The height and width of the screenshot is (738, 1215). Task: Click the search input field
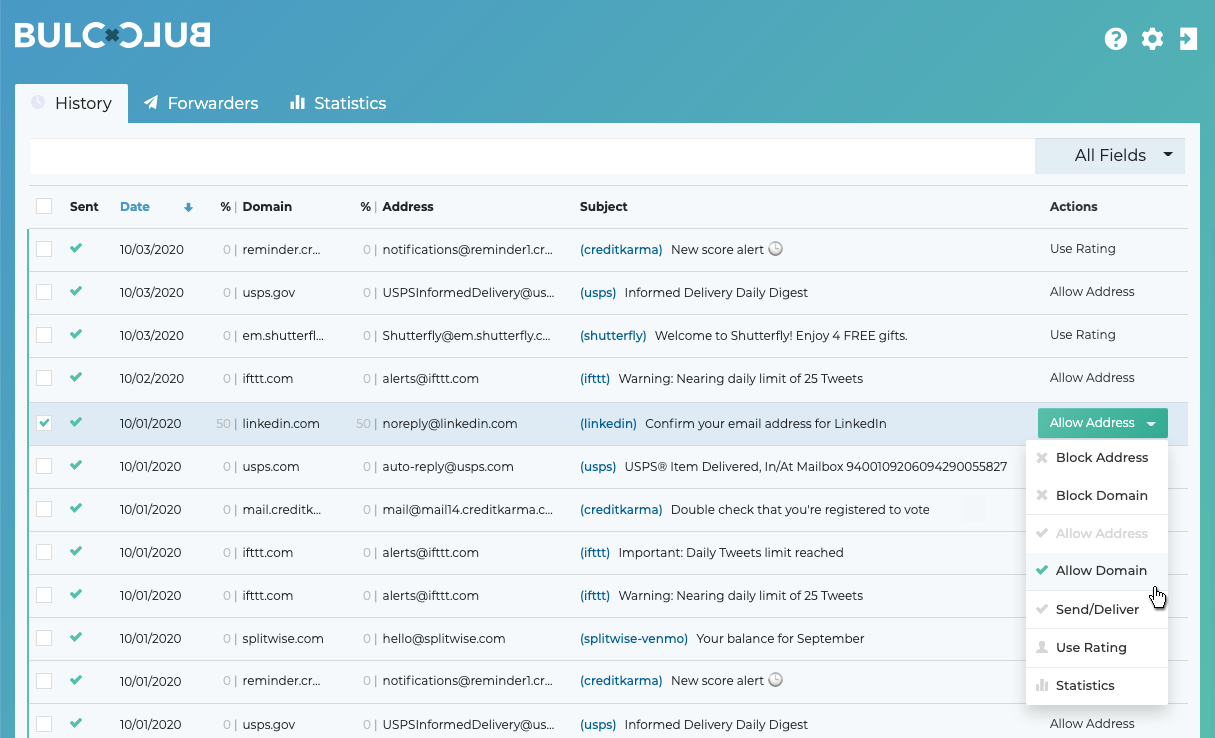coord(532,155)
